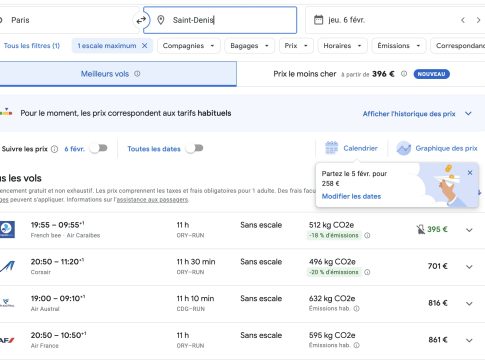Click emissions info icon on Air France row
The width and height of the screenshot is (485, 360).
coord(356,345)
